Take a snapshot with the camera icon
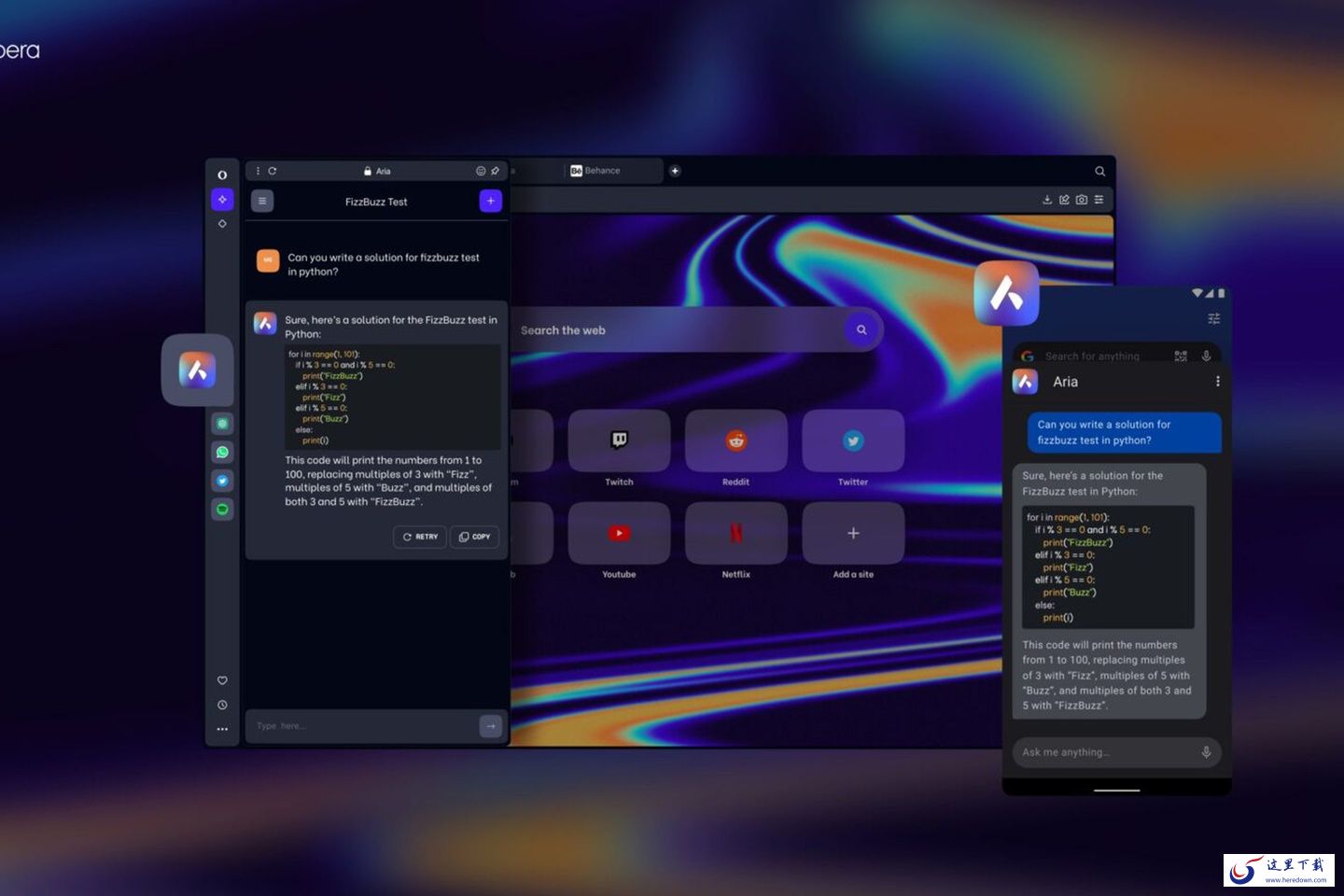 pyautogui.click(x=1081, y=200)
